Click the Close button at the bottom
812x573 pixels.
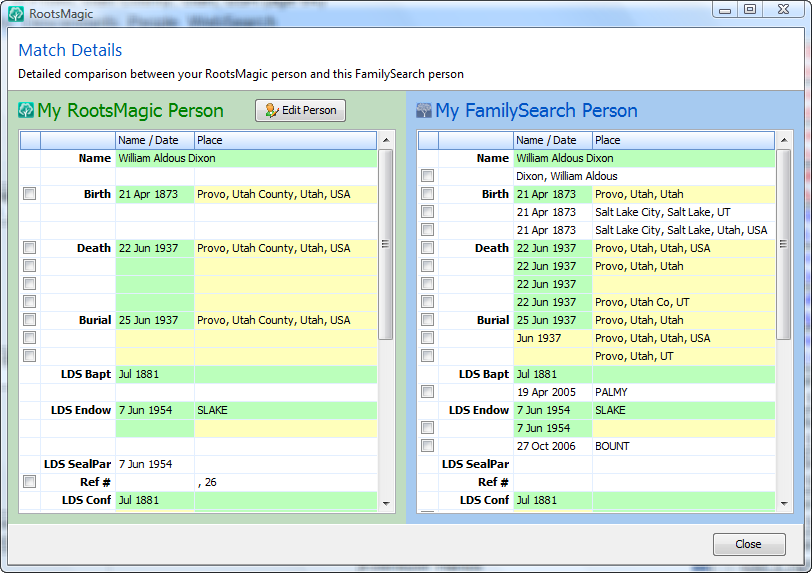749,544
